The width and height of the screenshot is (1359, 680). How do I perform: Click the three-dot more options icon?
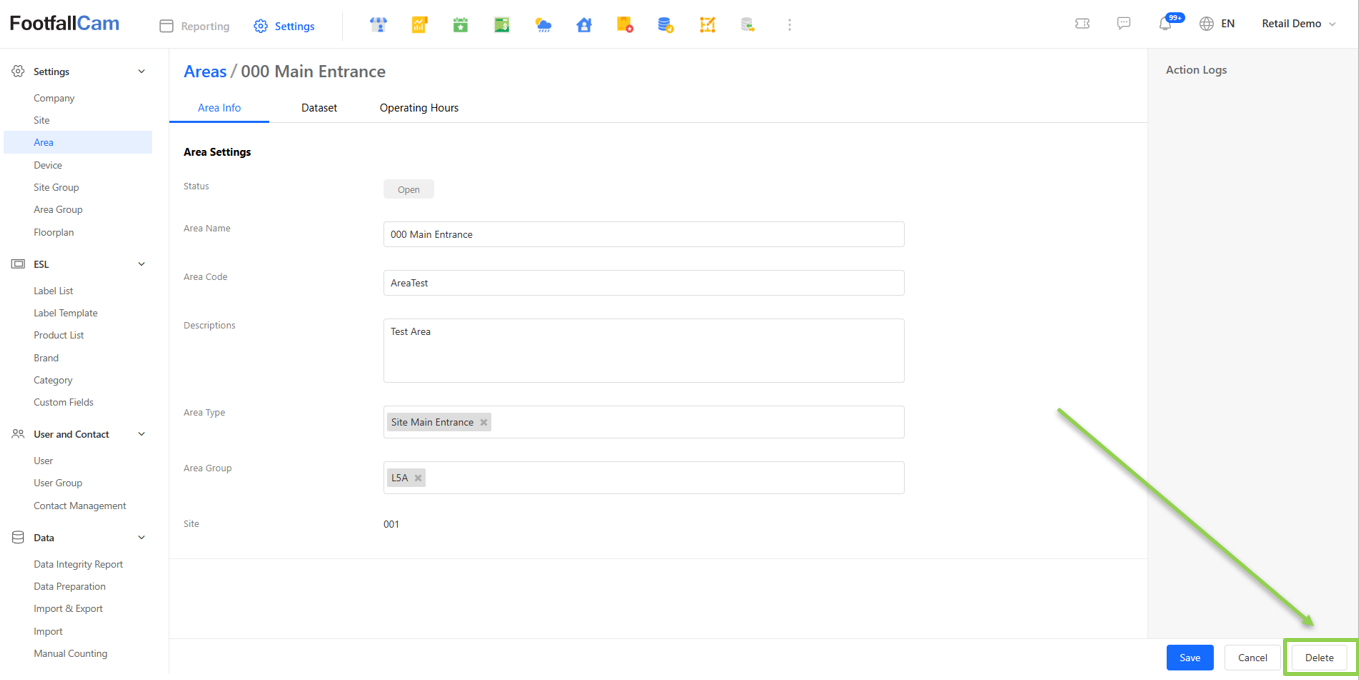click(x=789, y=25)
